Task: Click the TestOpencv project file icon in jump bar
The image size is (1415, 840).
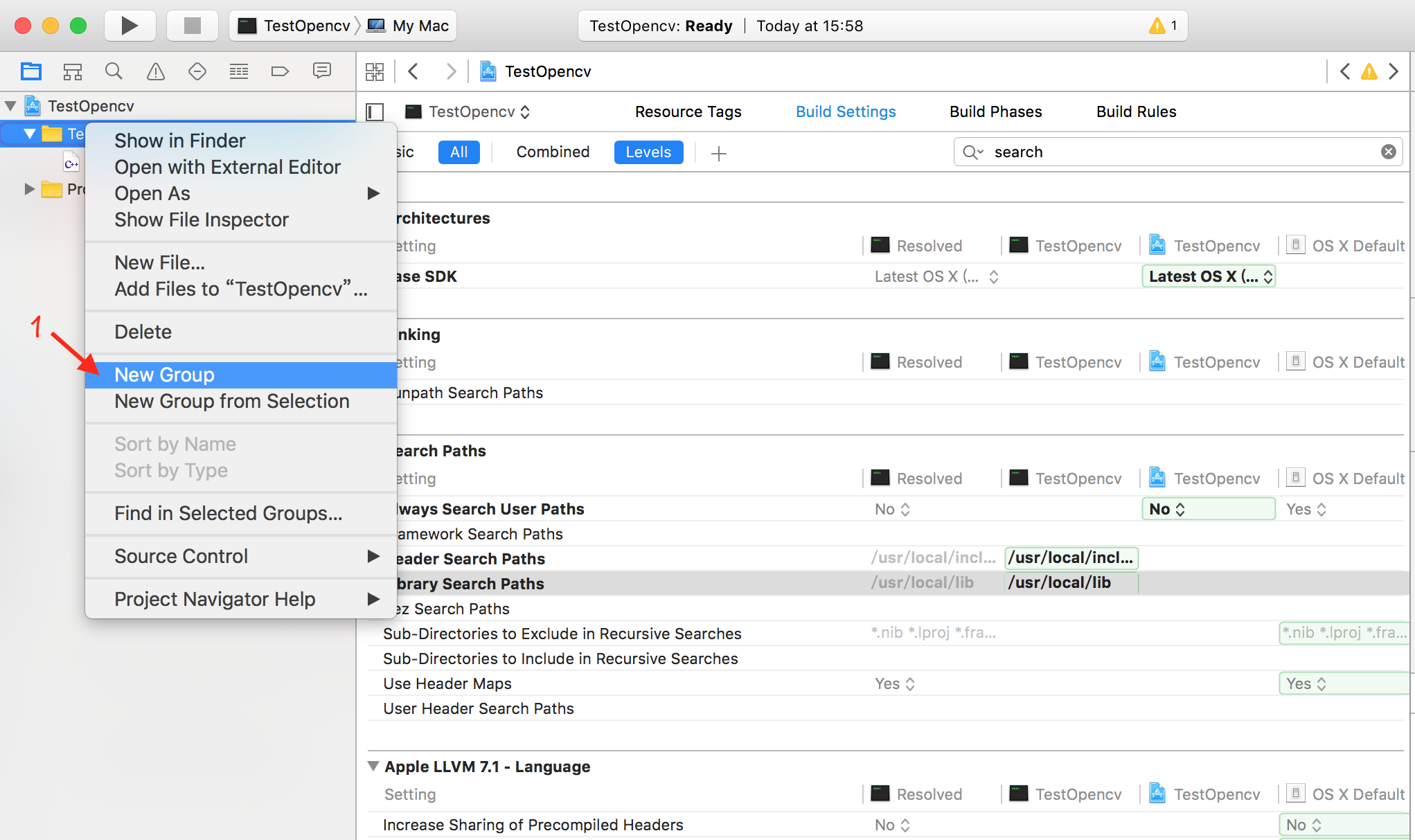Action: pyautogui.click(x=488, y=71)
